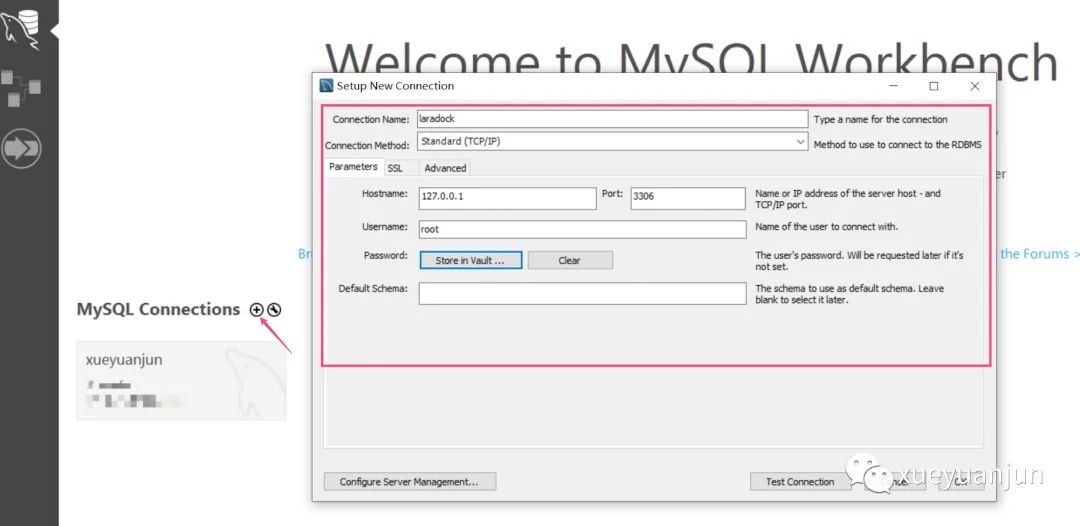Open manage connections wrench icon

[x=274, y=310]
